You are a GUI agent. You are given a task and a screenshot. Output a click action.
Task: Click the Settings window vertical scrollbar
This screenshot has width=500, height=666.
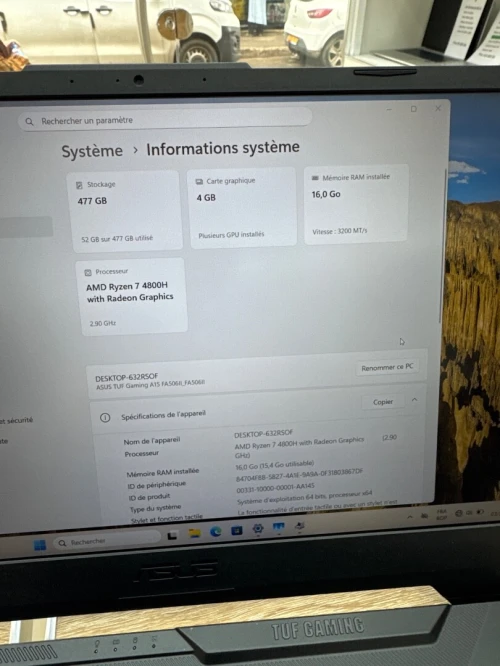[443, 246]
